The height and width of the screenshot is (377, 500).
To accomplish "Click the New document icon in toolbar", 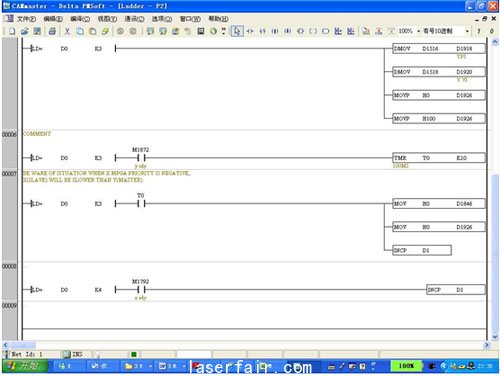I will [x=12, y=31].
